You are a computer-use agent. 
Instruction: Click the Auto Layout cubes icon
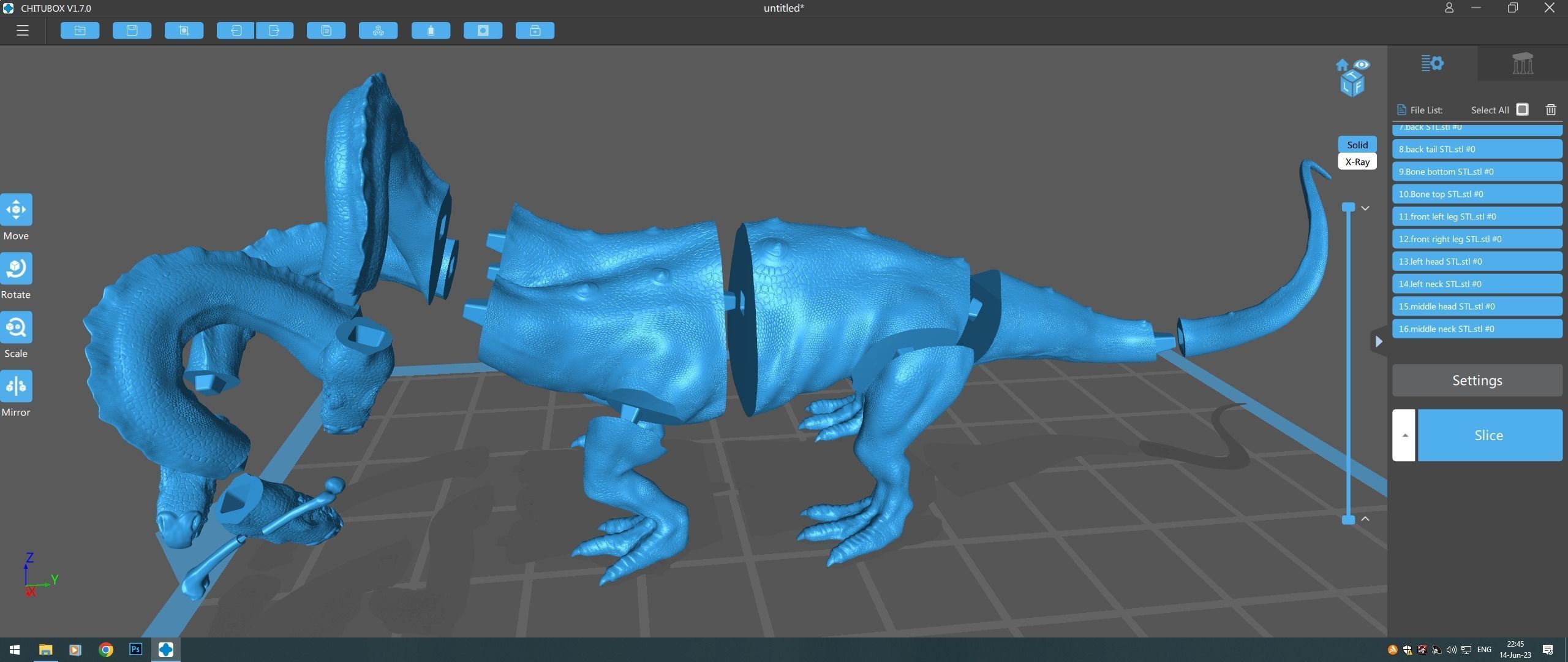tap(379, 31)
